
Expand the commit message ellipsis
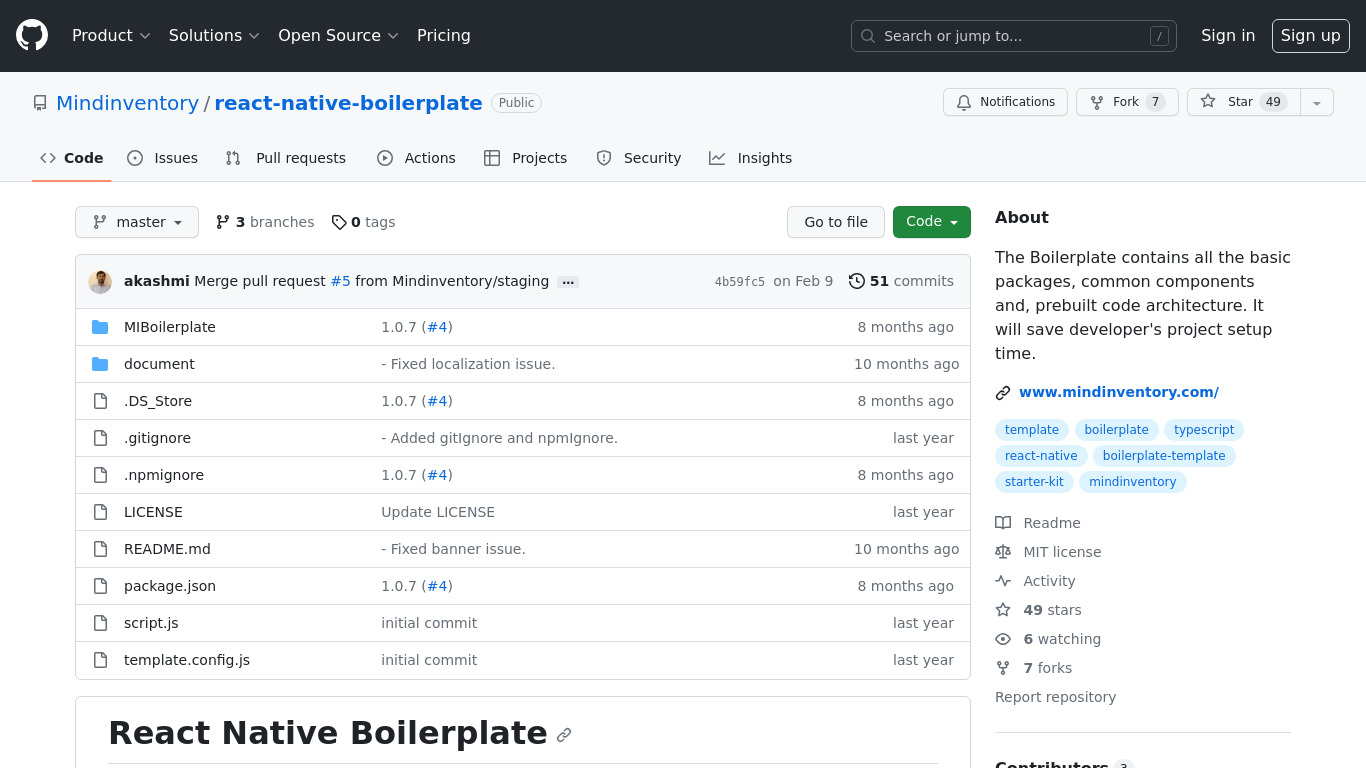(568, 282)
